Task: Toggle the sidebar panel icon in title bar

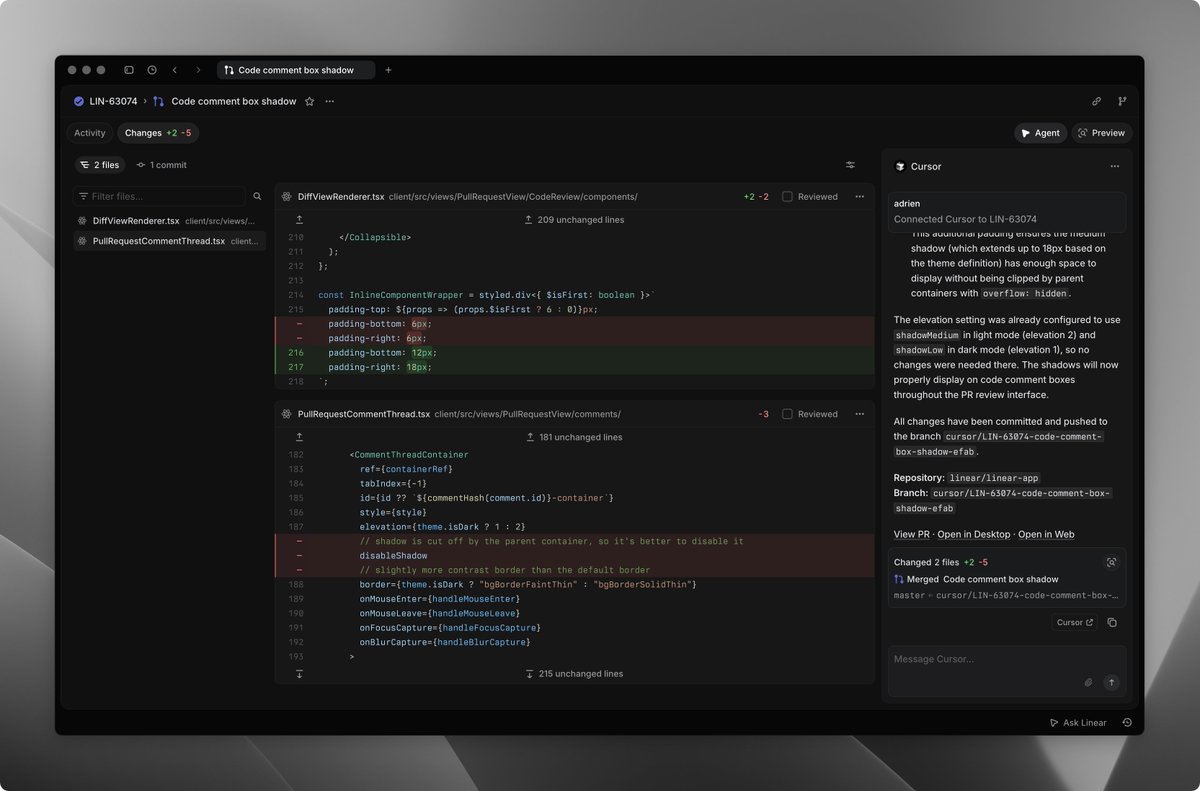Action: pos(129,70)
